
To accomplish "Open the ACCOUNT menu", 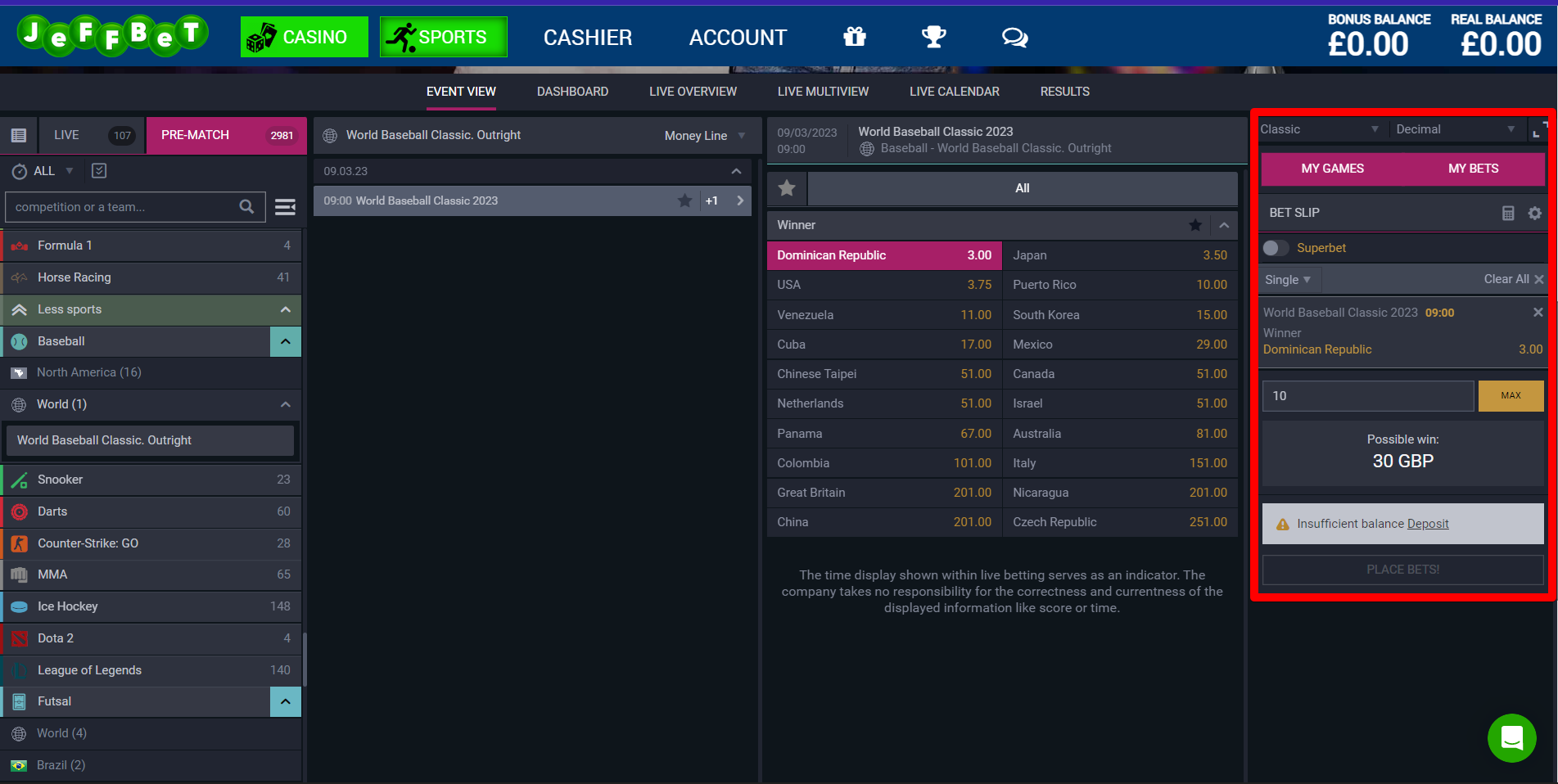I will pos(738,38).
